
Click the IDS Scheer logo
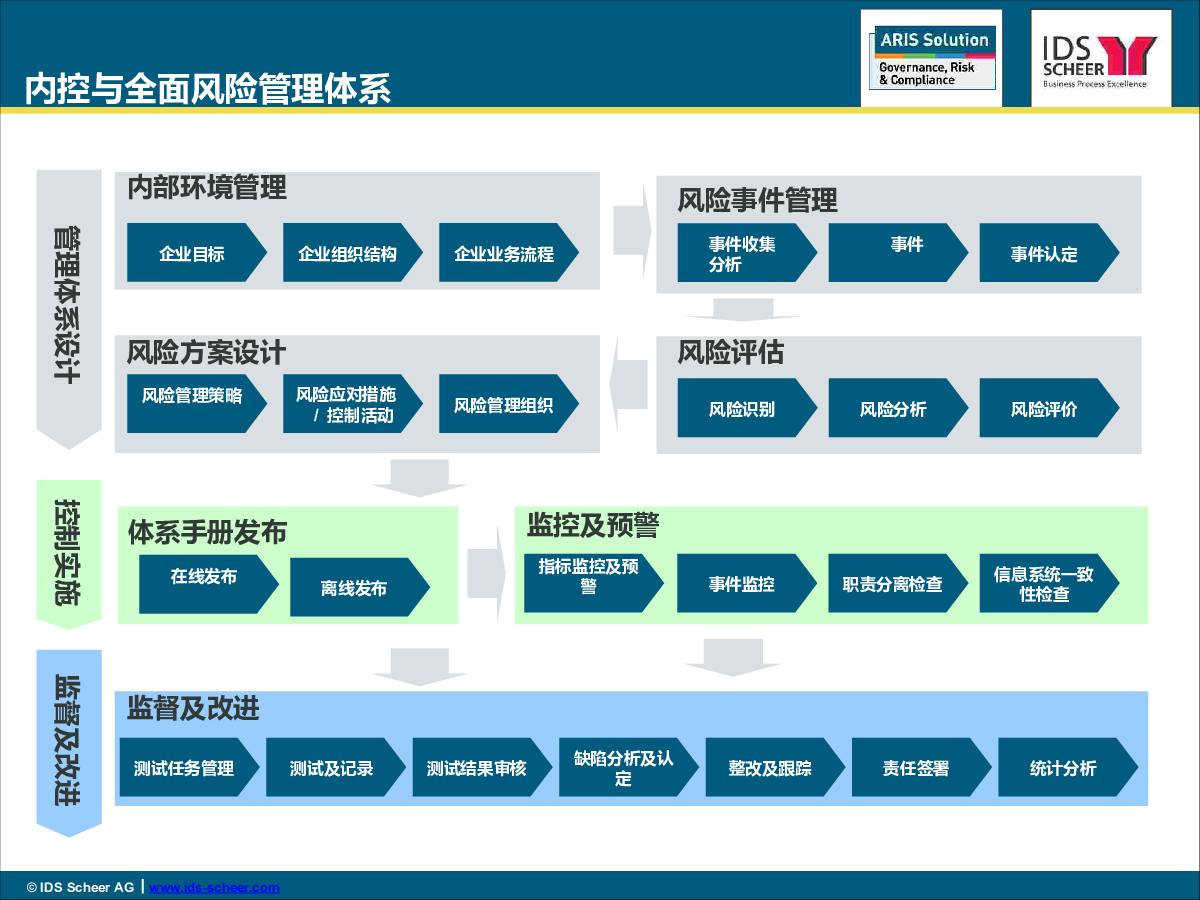click(1101, 59)
